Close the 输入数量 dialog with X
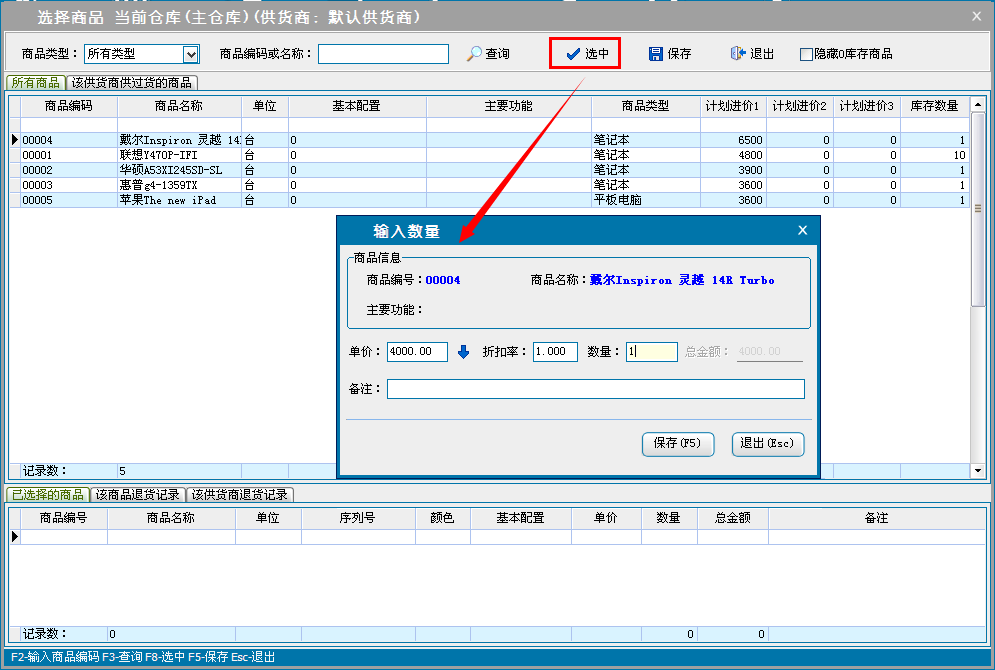995x670 pixels. (802, 231)
